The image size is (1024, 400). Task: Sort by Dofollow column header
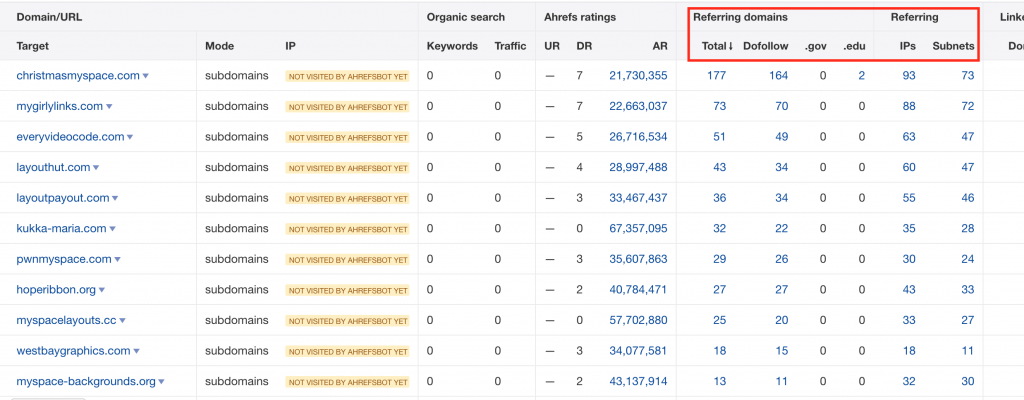(x=765, y=46)
